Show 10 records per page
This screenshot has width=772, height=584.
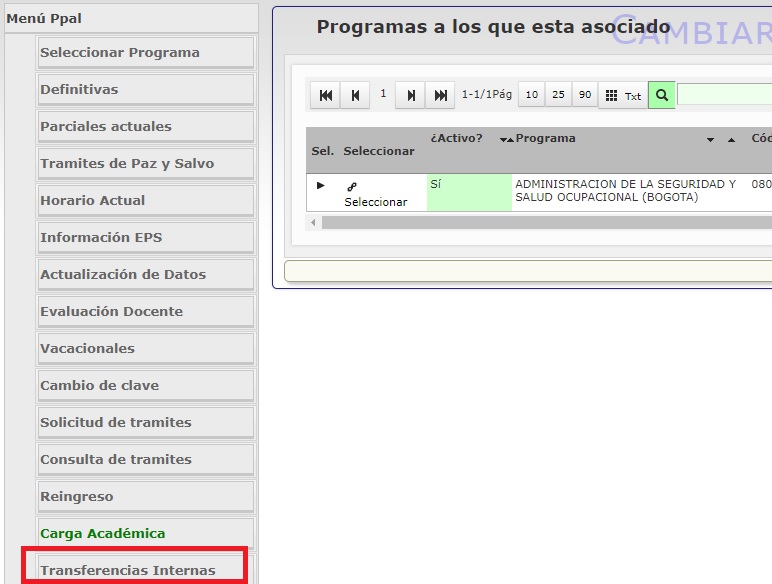tap(531, 96)
